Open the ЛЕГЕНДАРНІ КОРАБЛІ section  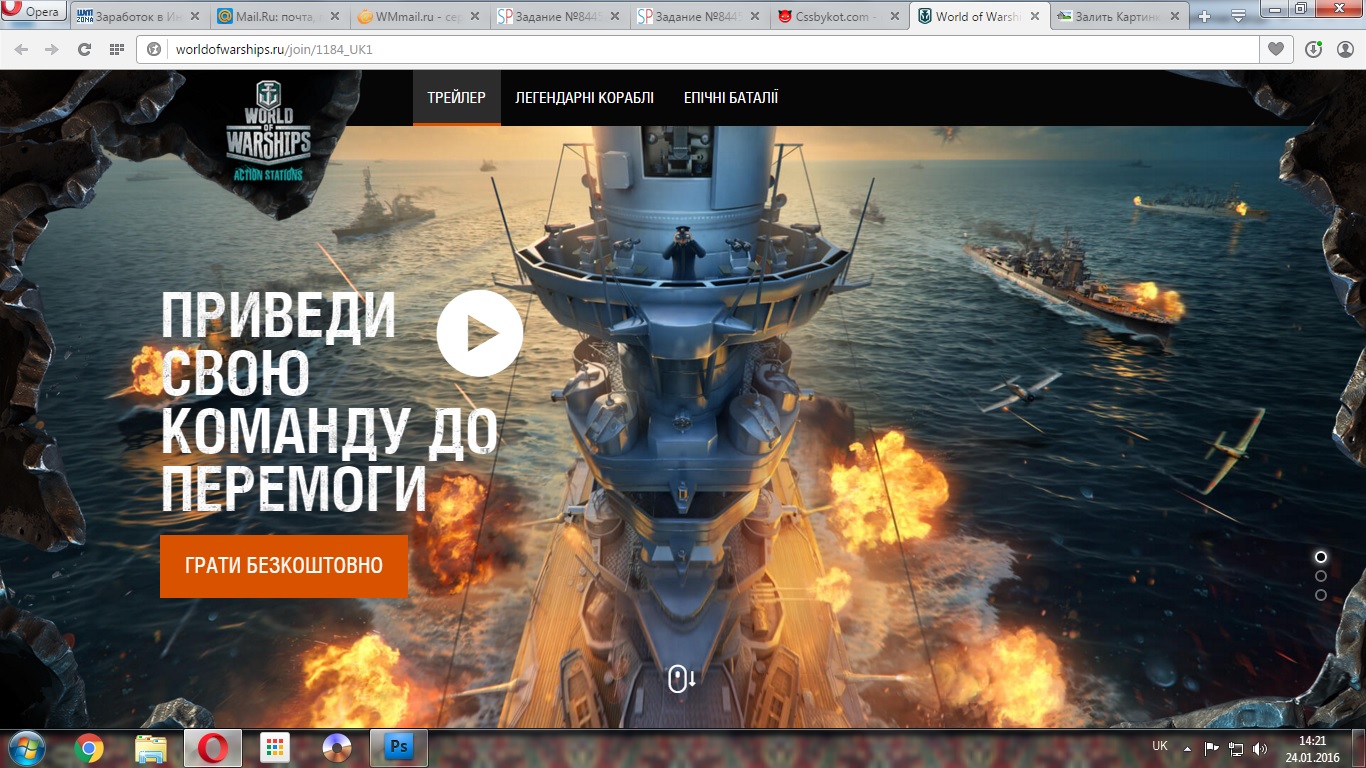coord(584,98)
